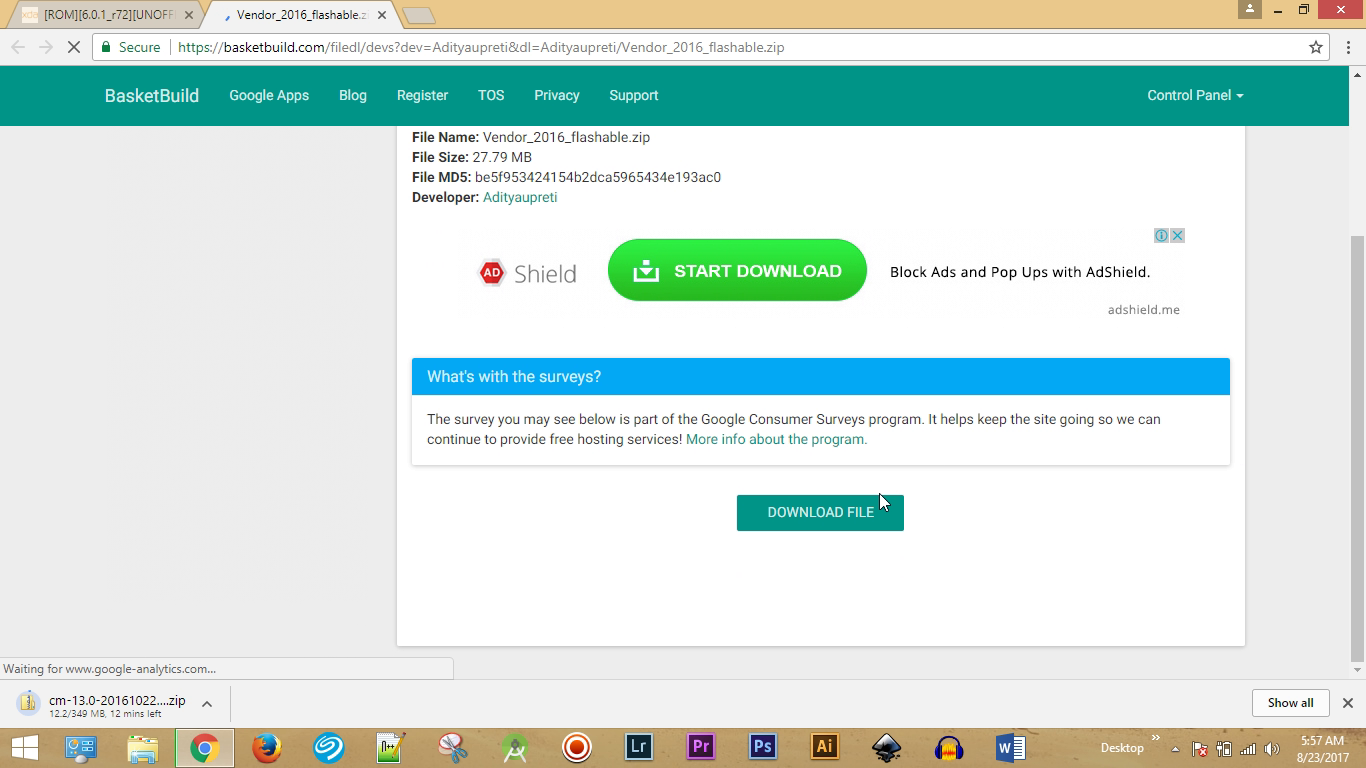
Task: Close the AdShield advertisement
Action: coord(1178,236)
